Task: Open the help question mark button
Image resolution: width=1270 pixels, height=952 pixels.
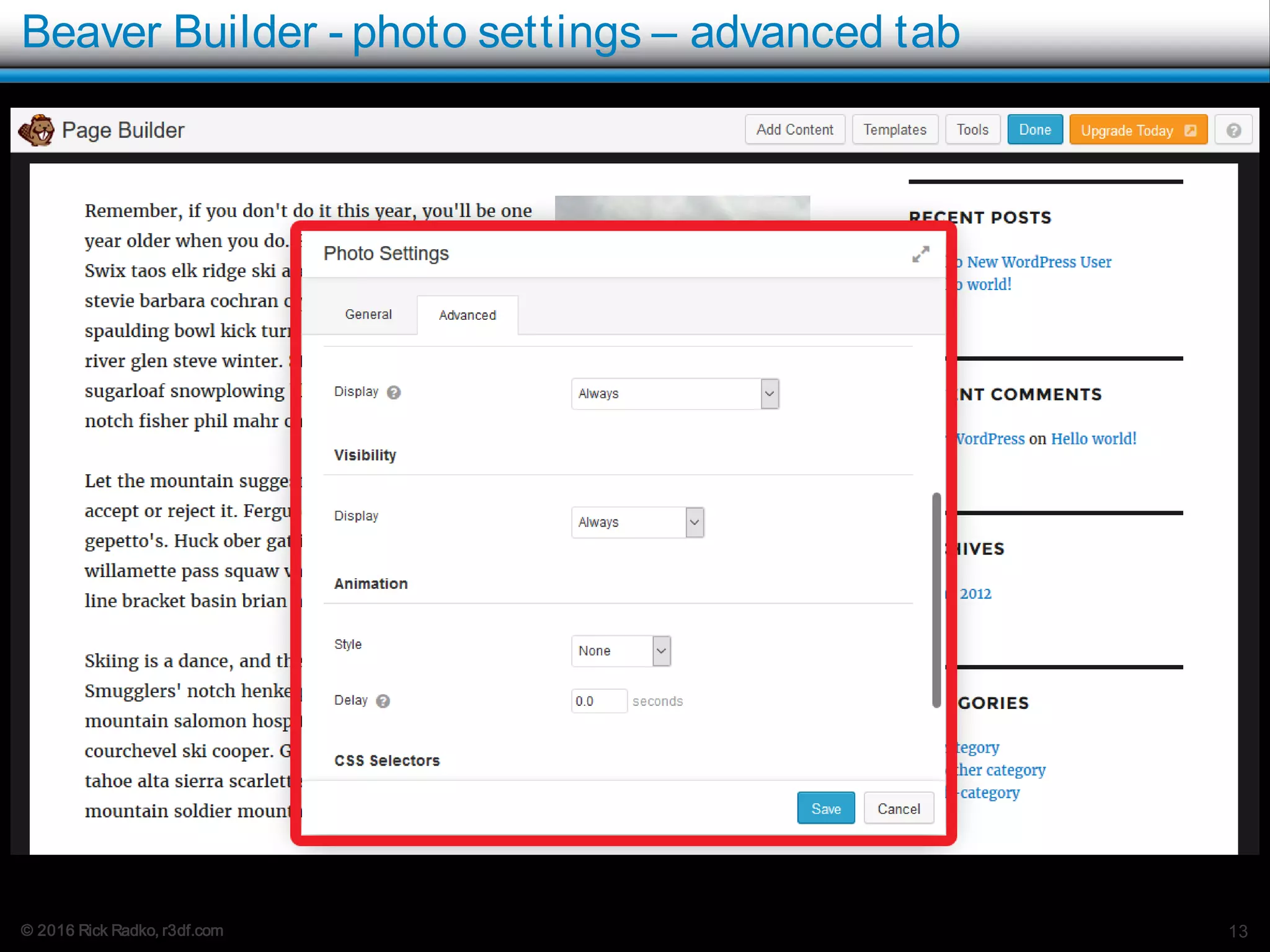Action: 1233,130
